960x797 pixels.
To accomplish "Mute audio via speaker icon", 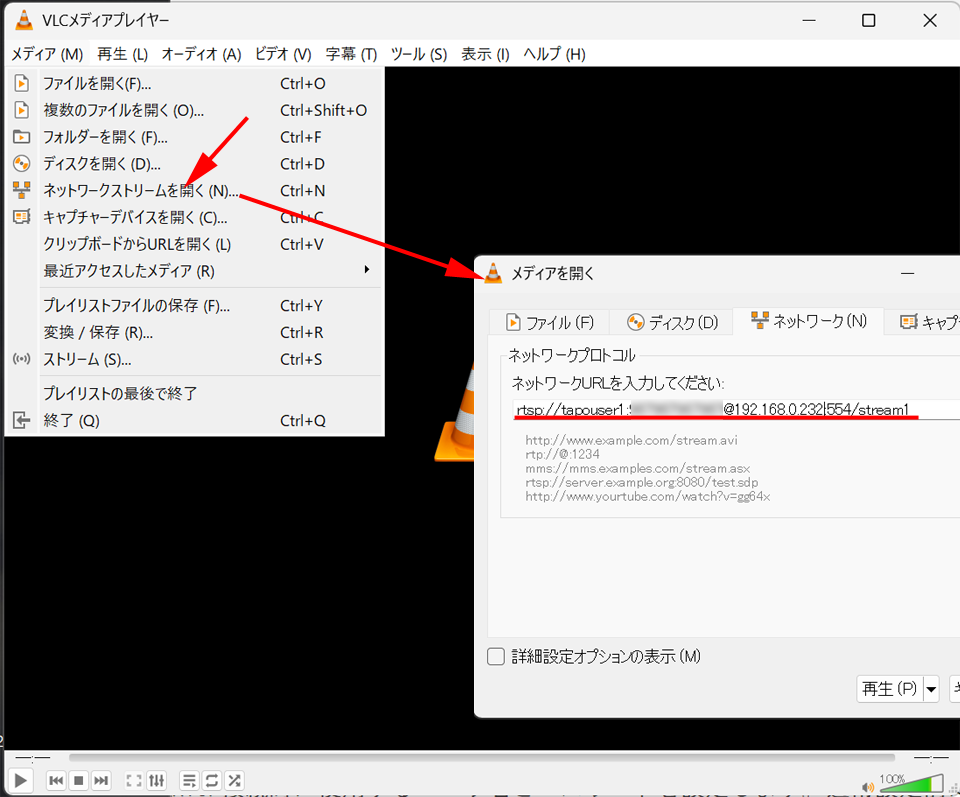I will tap(867, 785).
